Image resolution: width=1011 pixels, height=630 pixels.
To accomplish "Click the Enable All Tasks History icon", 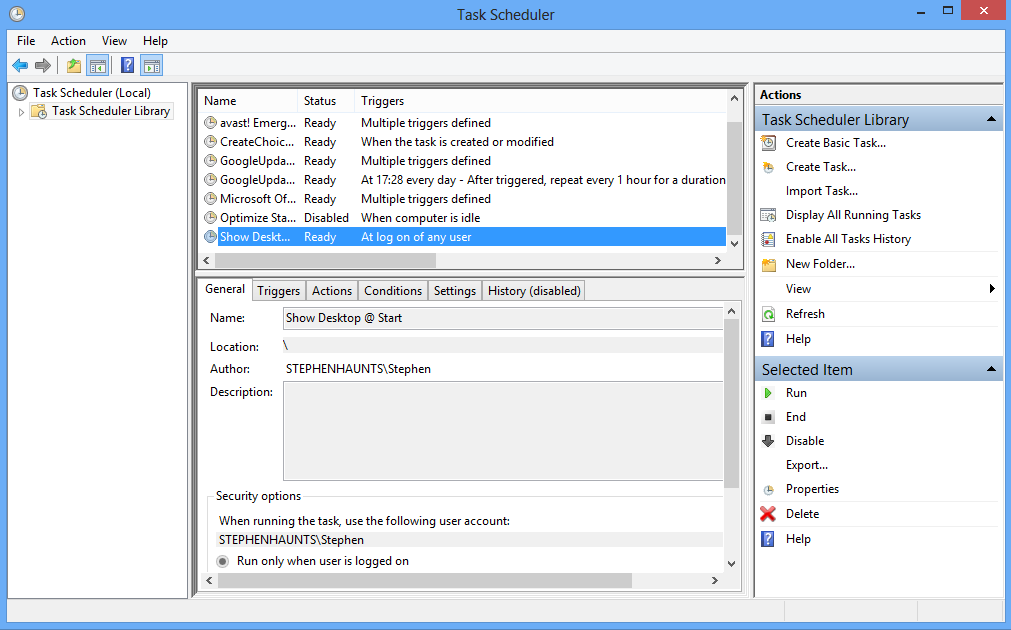I will pyautogui.click(x=769, y=238).
